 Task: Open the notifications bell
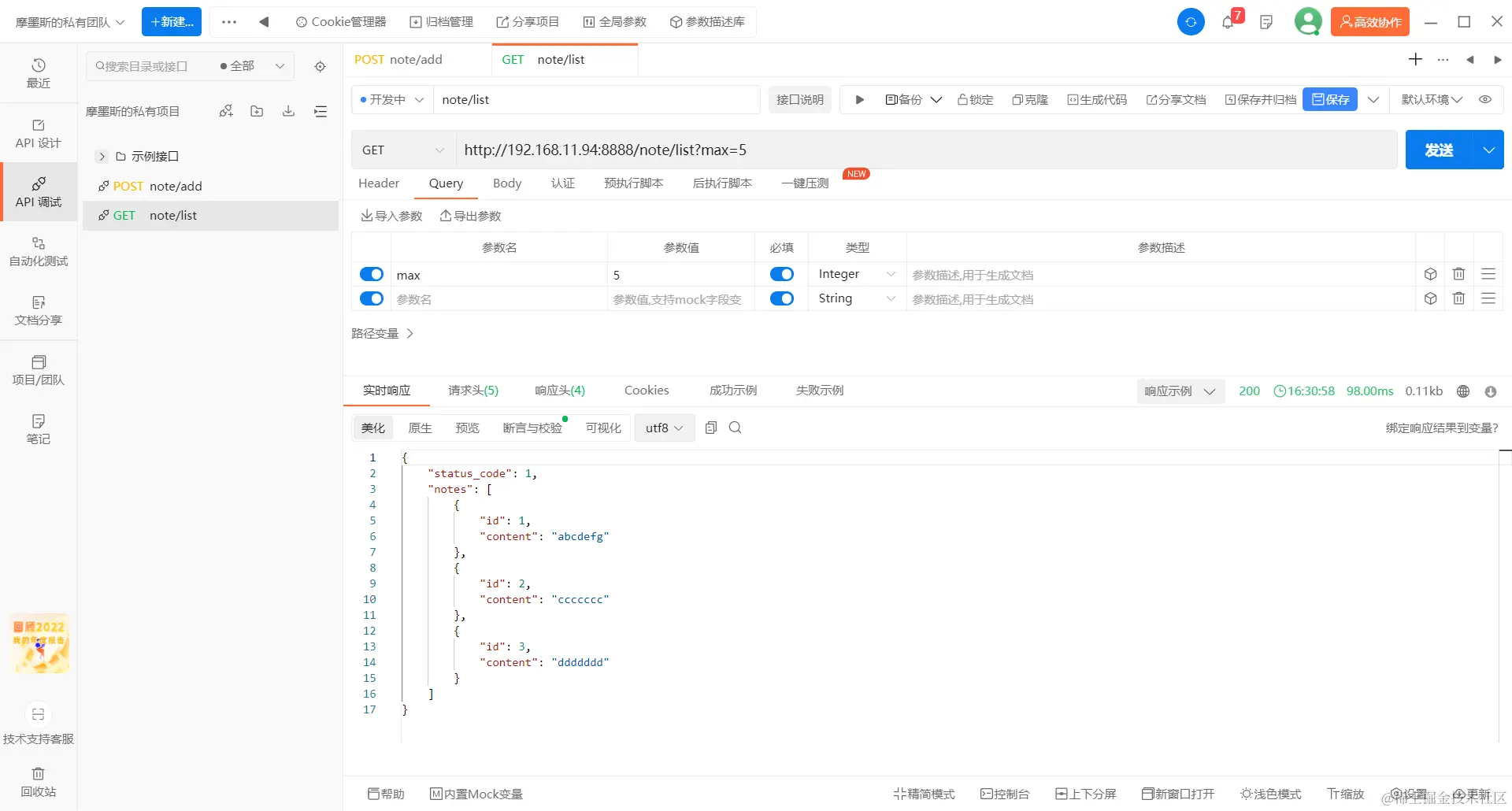point(1228,22)
